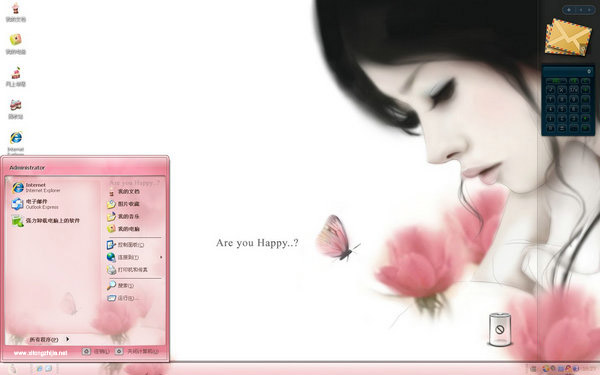Open 我的音乐 in Start menu
600x375 pixels.
[124, 217]
